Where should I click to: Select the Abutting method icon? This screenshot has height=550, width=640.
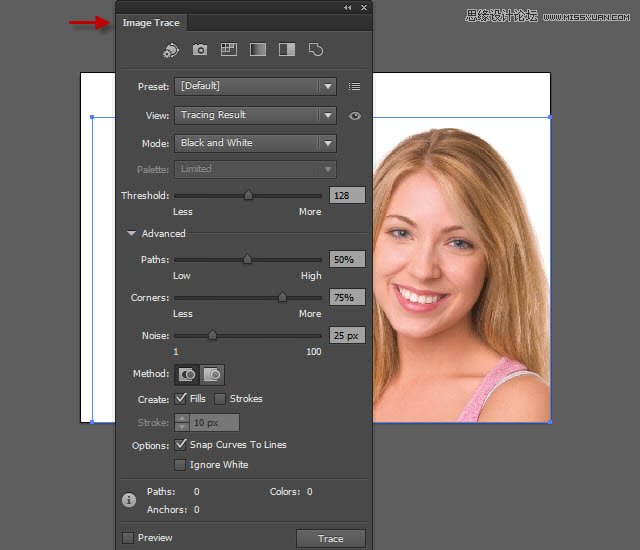pos(187,375)
